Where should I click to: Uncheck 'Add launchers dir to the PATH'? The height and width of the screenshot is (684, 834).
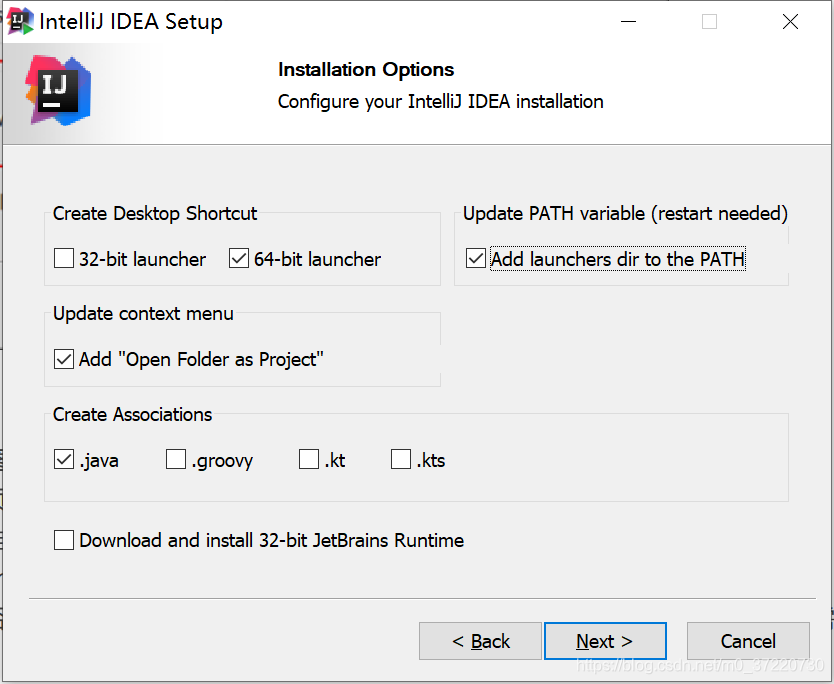[x=475, y=258]
